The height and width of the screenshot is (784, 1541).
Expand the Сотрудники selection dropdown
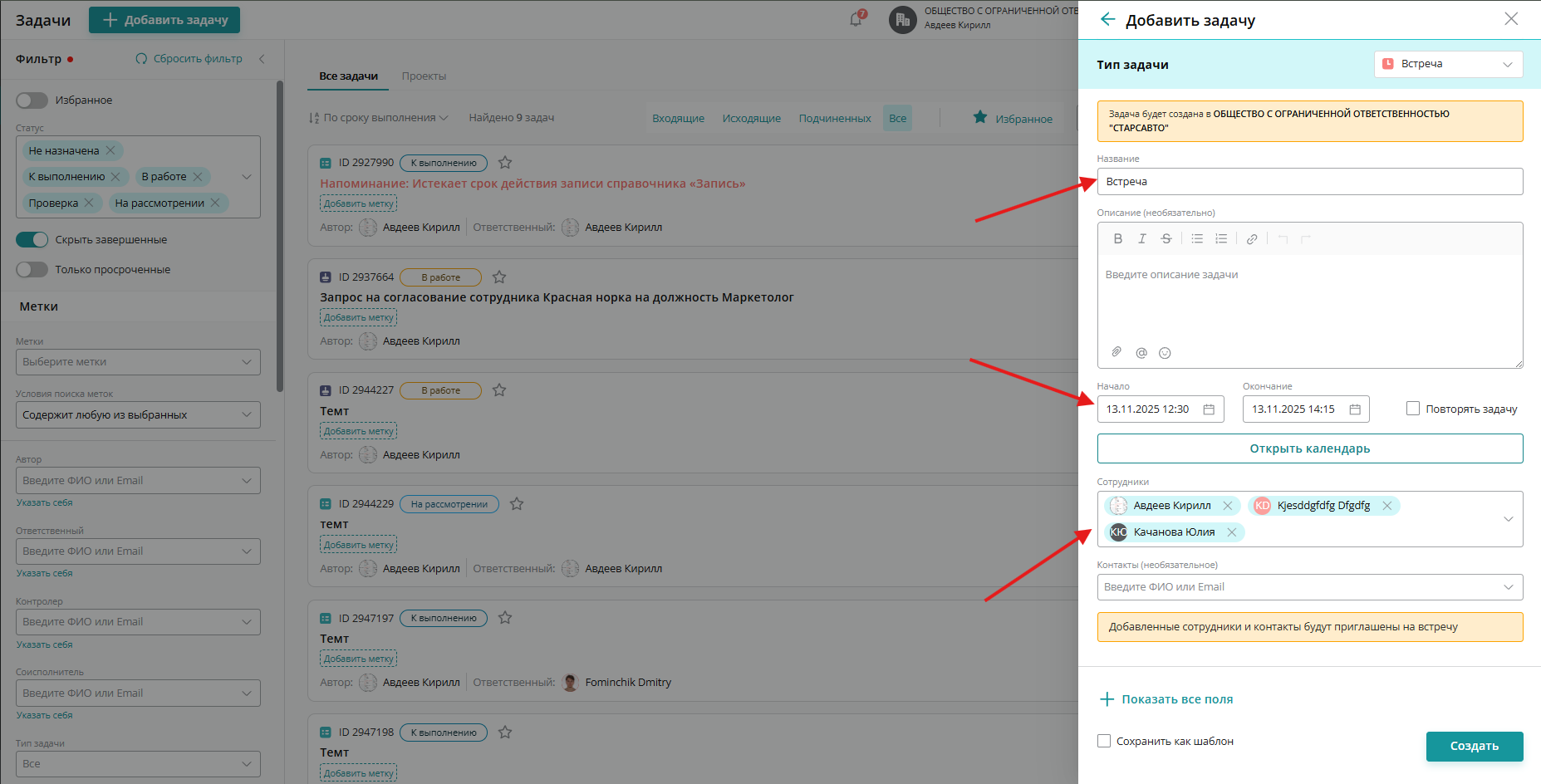coord(1509,519)
